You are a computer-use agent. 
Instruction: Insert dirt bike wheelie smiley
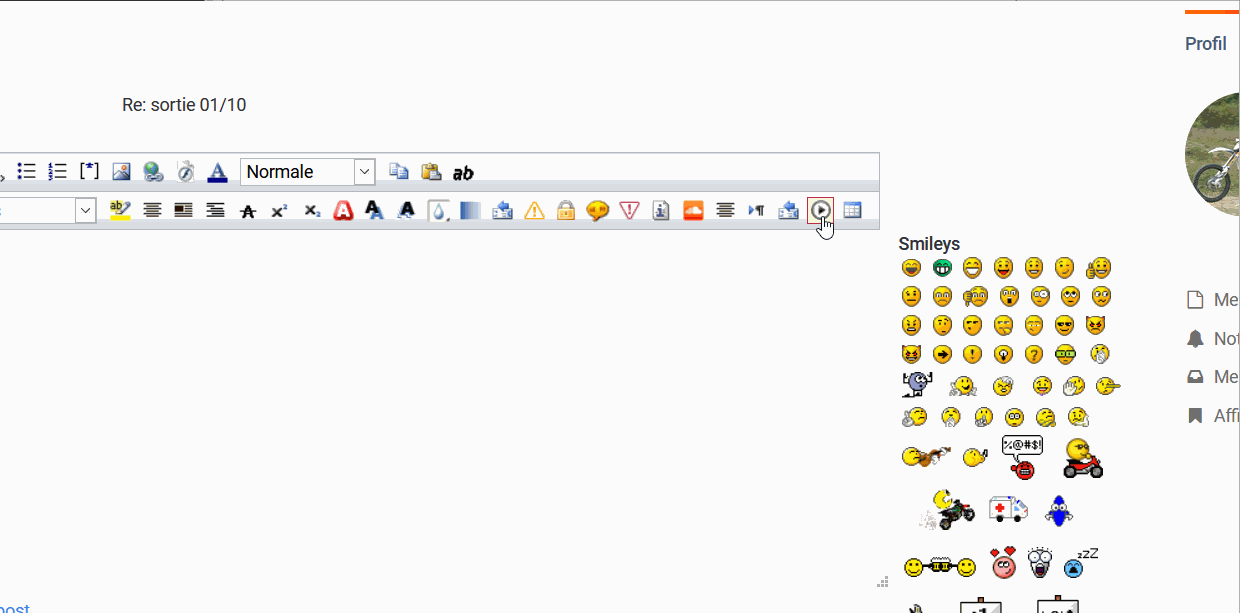tap(947, 509)
